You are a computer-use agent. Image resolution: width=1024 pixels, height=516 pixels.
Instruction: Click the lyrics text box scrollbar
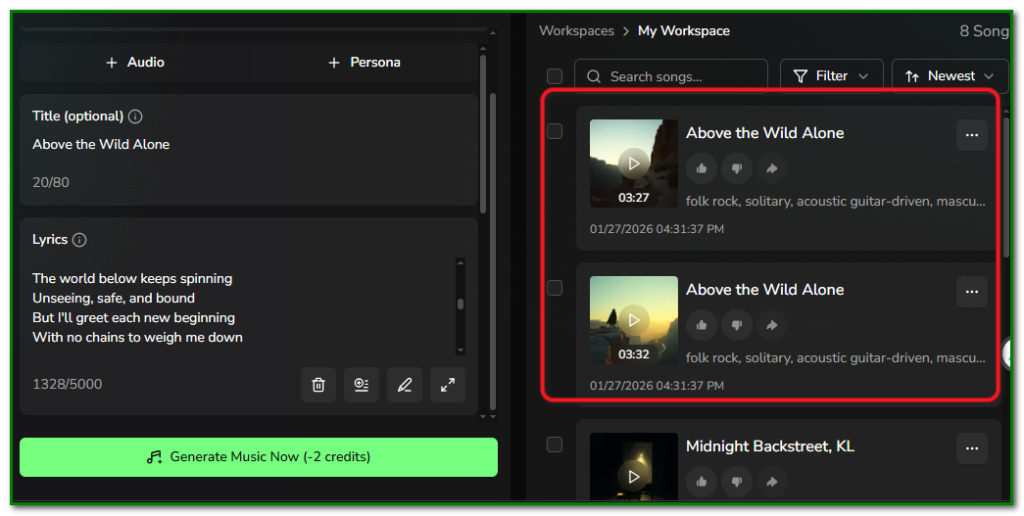pos(460,305)
